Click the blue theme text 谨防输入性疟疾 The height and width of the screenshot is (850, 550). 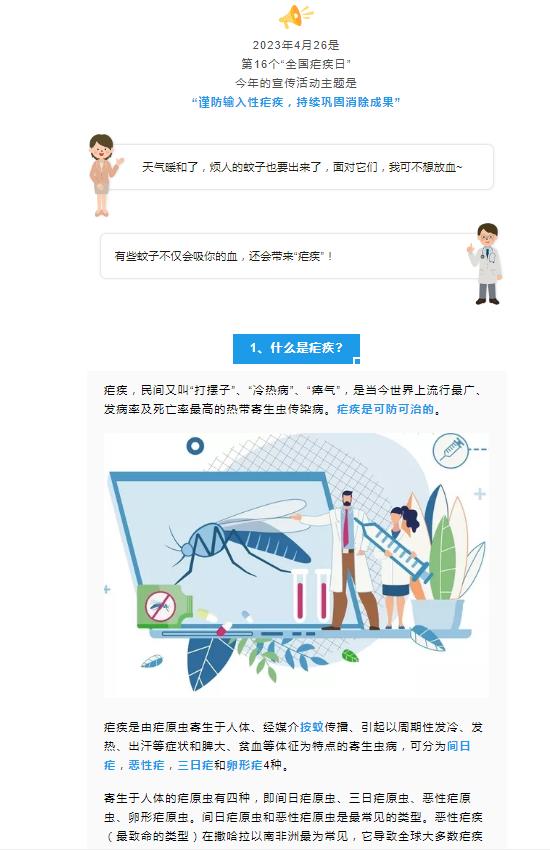click(241, 102)
